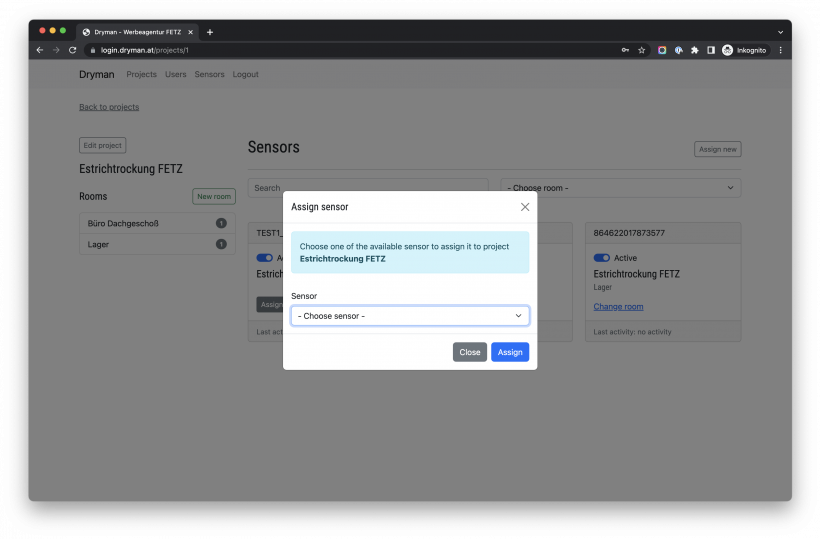Expand the browser tab search chevron

pos(780,32)
